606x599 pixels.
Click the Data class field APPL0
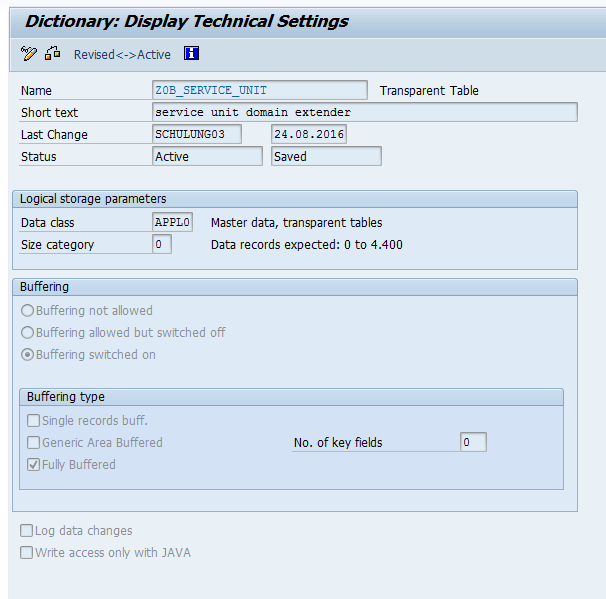click(x=172, y=223)
